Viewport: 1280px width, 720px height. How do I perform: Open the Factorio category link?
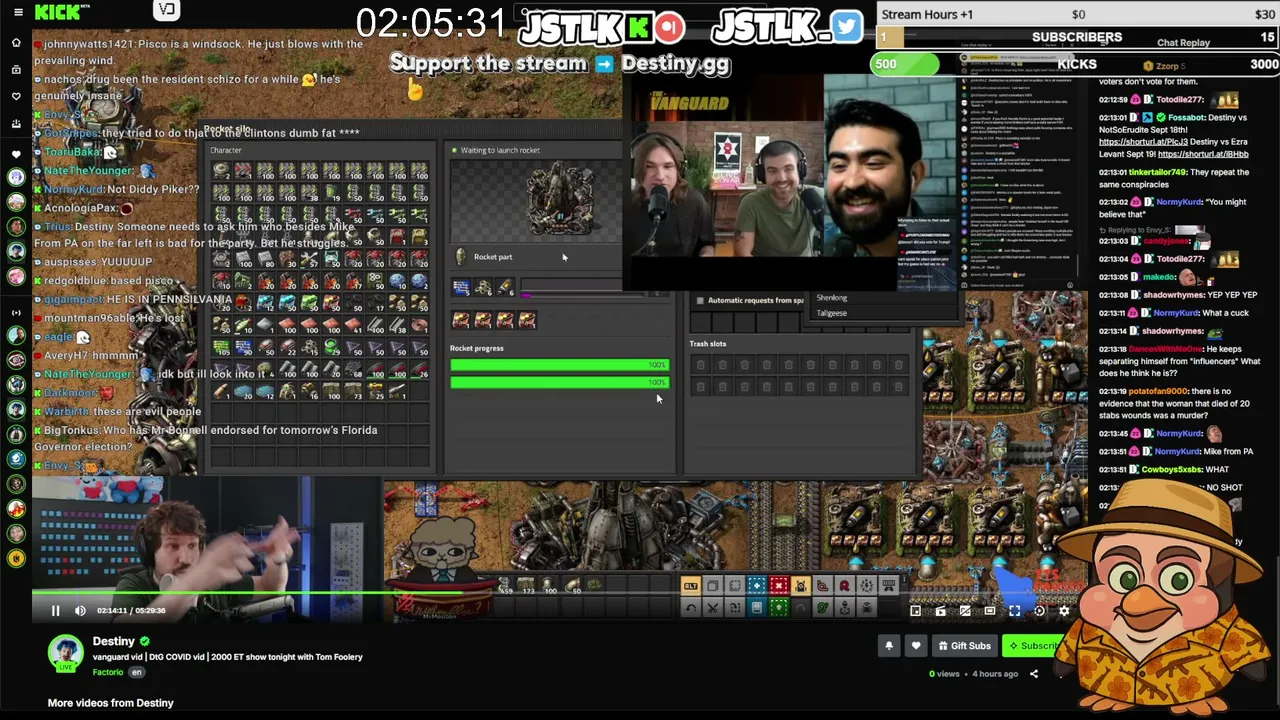pos(108,672)
